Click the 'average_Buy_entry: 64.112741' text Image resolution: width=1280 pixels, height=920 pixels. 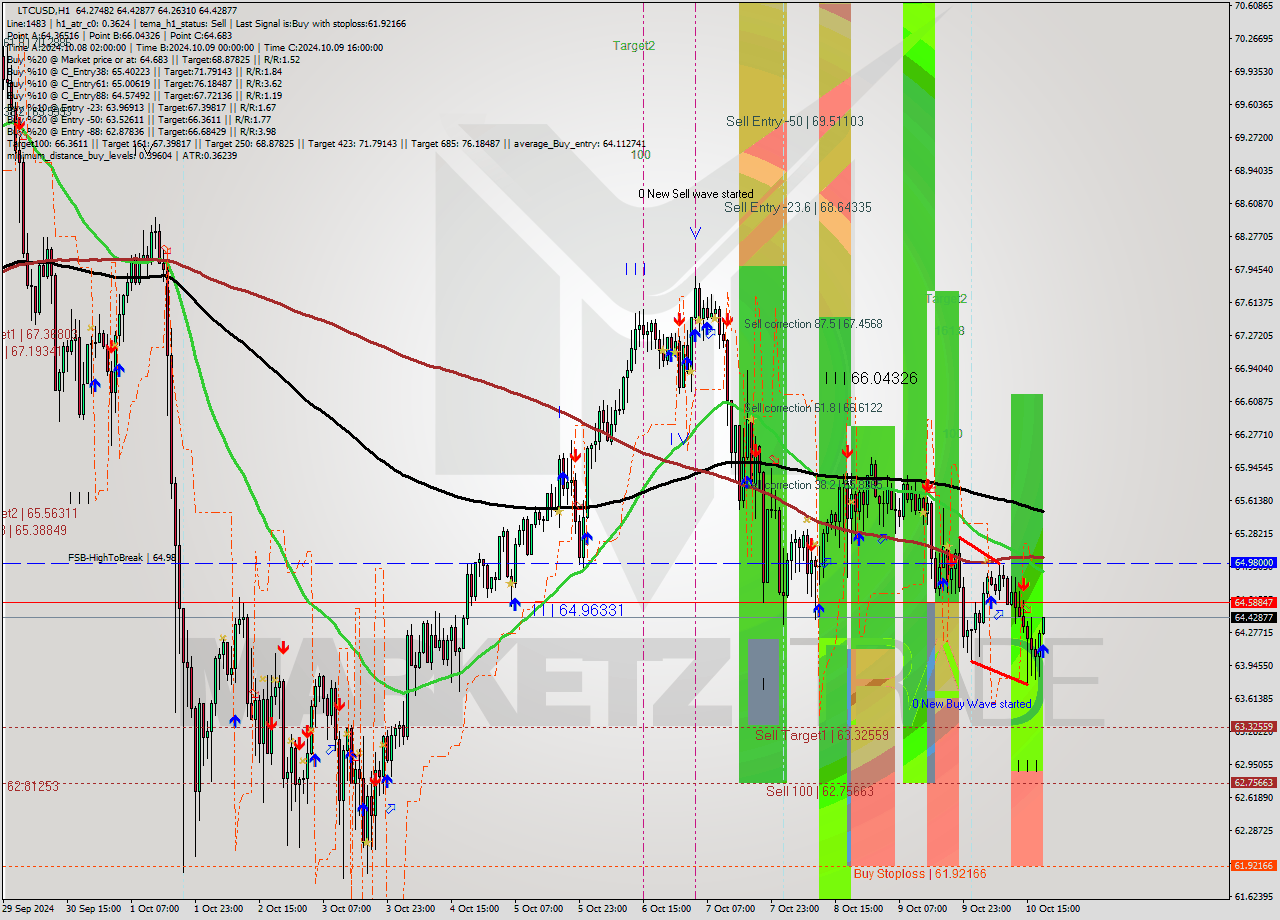(581, 143)
